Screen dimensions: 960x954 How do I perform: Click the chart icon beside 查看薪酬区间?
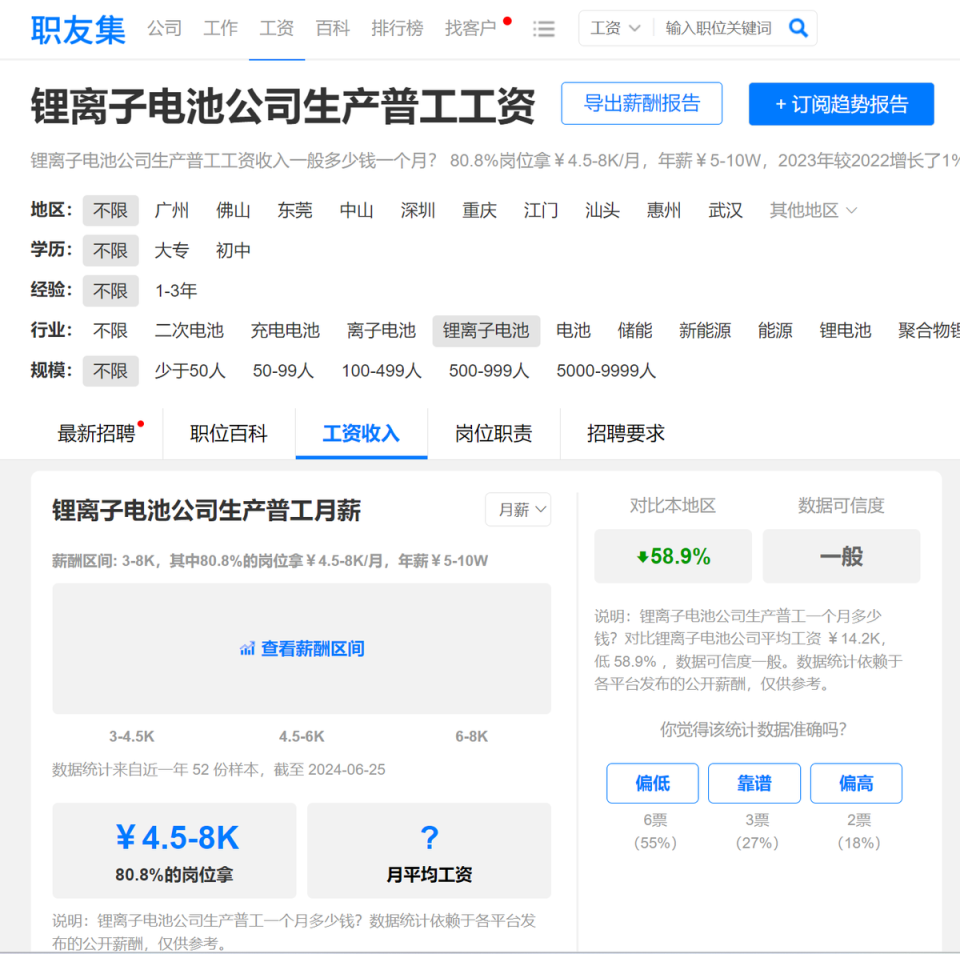point(247,648)
